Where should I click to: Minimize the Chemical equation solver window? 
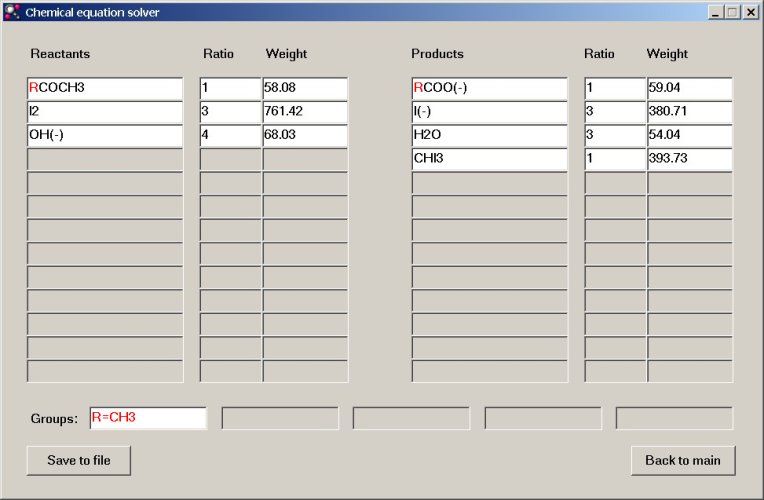(x=715, y=12)
